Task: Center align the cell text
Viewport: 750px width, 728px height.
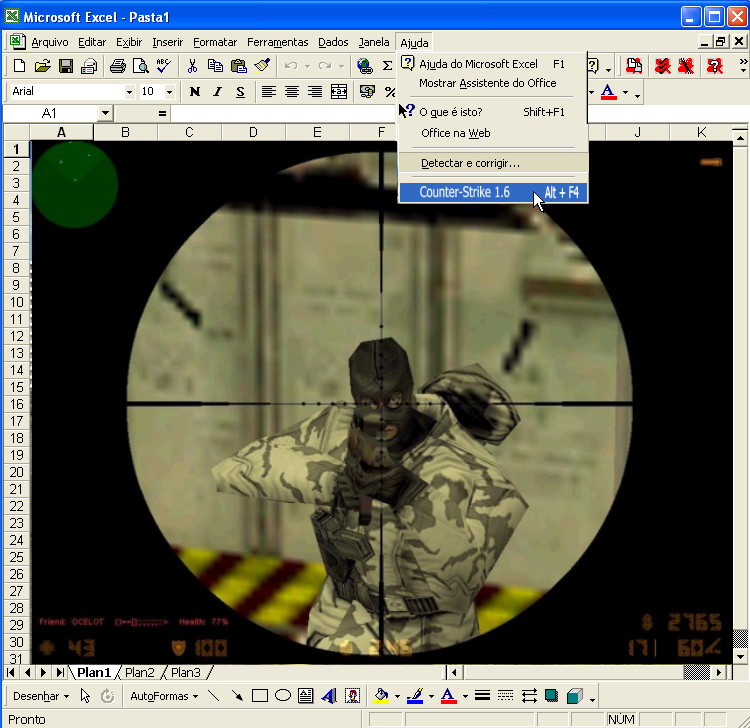Action: [292, 91]
